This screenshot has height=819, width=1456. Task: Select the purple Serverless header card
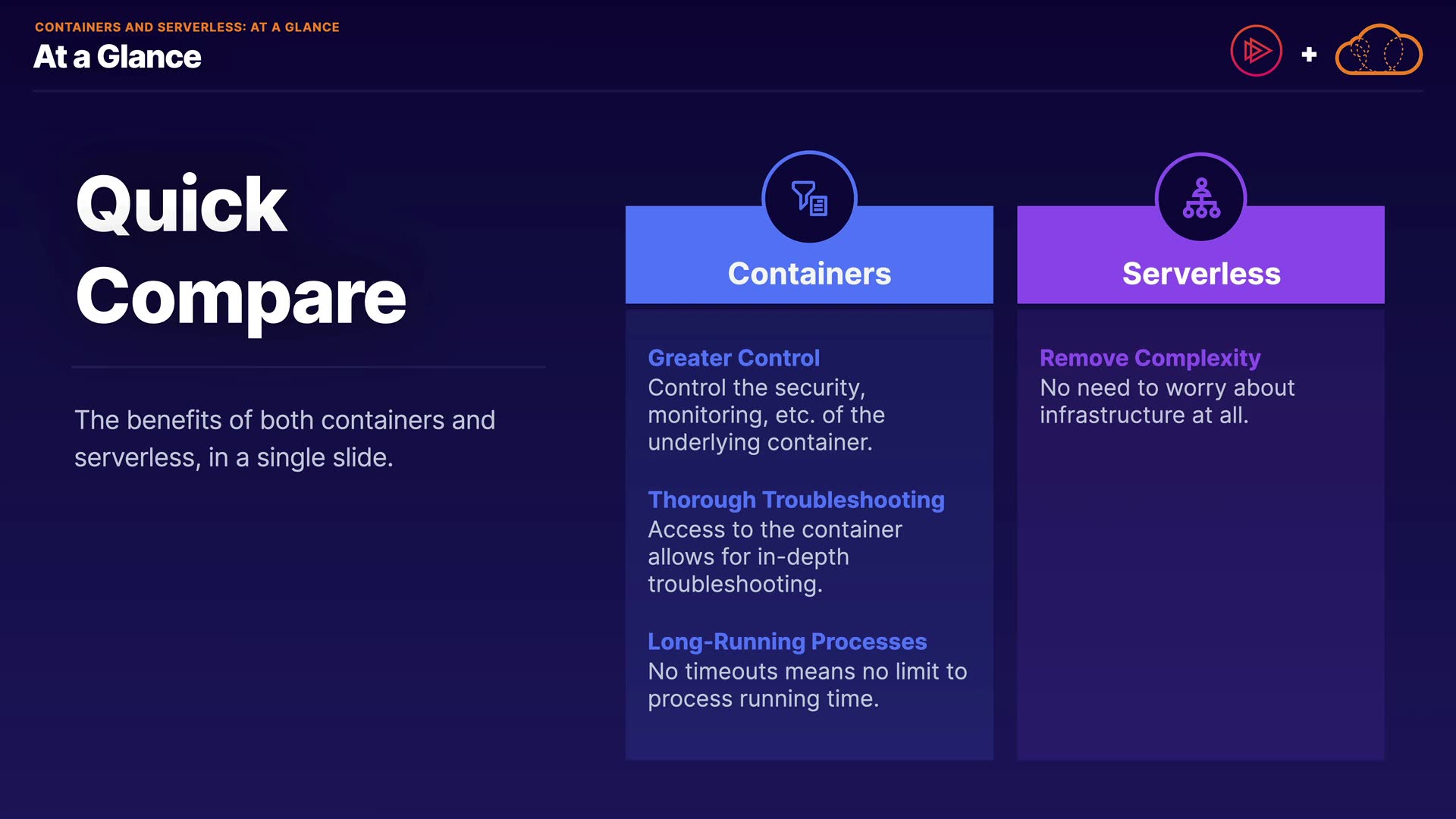click(x=1201, y=273)
